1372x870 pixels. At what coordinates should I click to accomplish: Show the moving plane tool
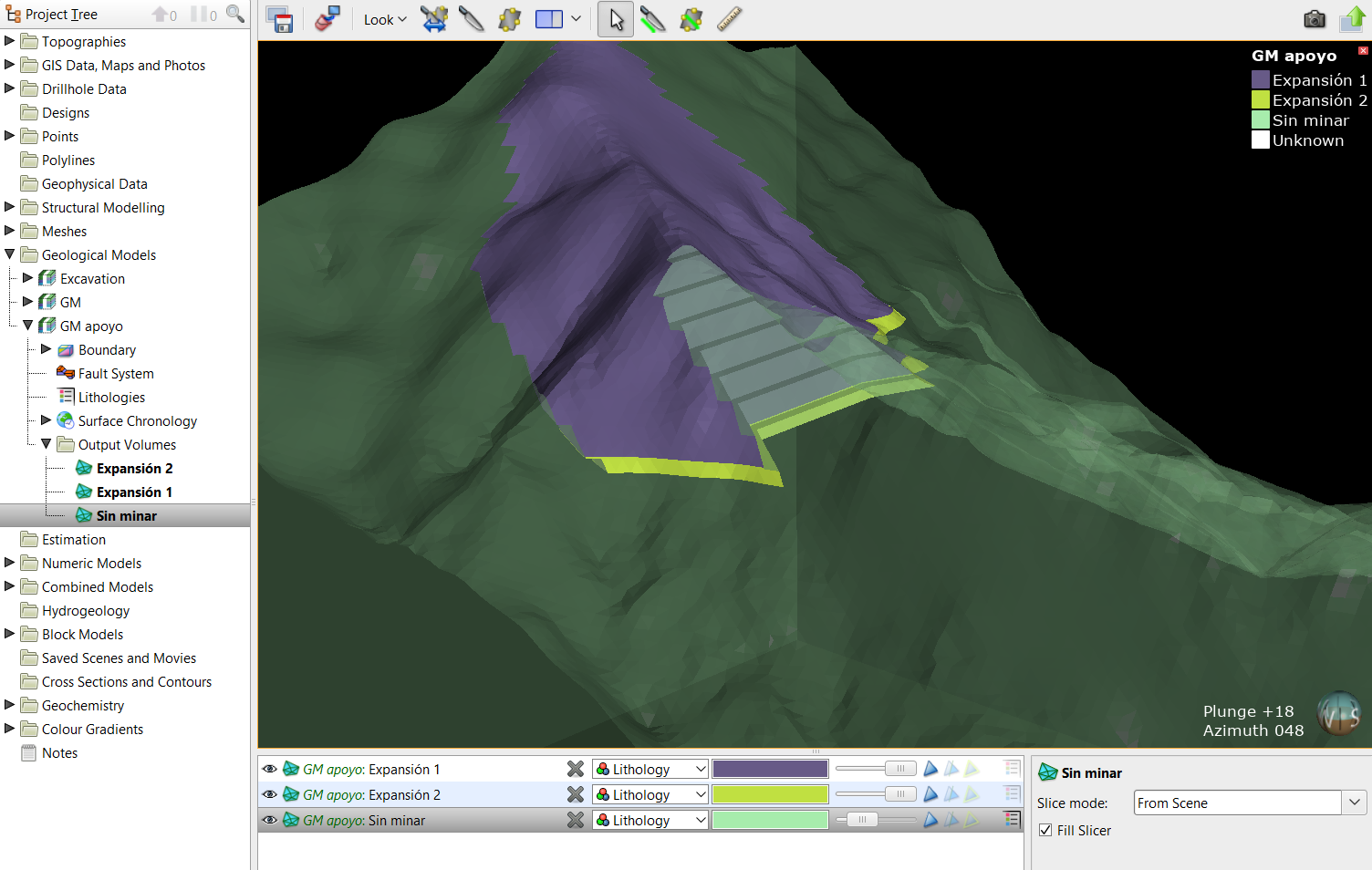point(509,19)
